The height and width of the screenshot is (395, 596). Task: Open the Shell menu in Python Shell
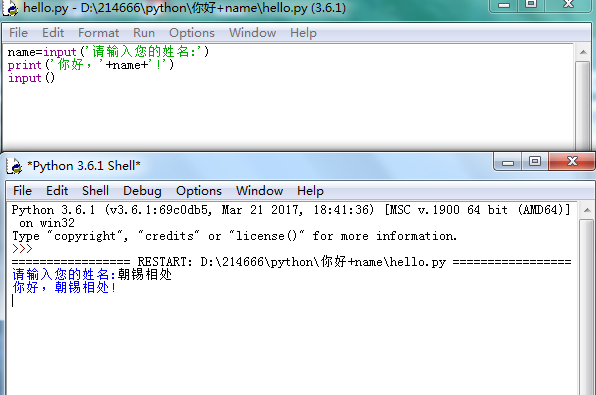(x=95, y=190)
